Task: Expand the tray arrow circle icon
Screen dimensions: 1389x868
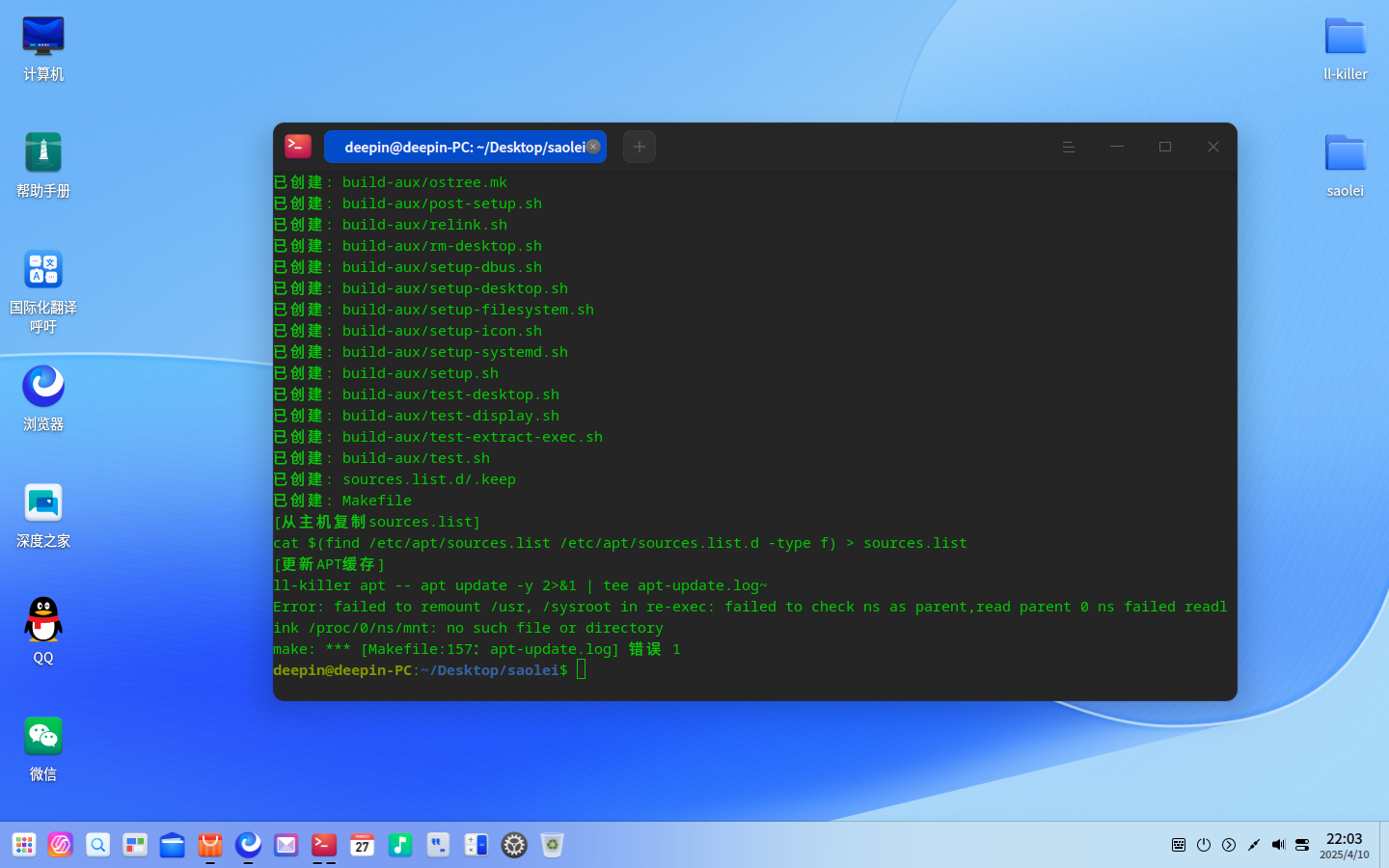Action: 1229,845
